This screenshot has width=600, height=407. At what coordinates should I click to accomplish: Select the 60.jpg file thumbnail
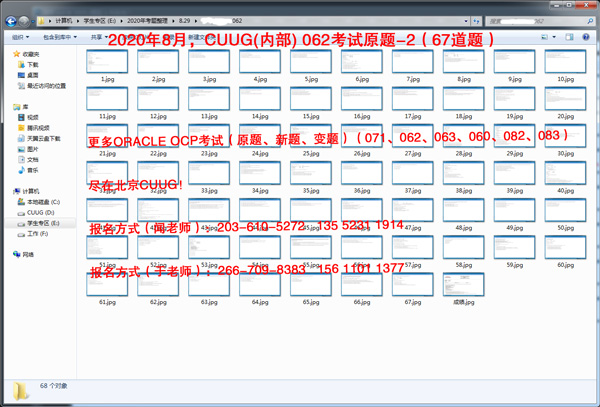565,247
